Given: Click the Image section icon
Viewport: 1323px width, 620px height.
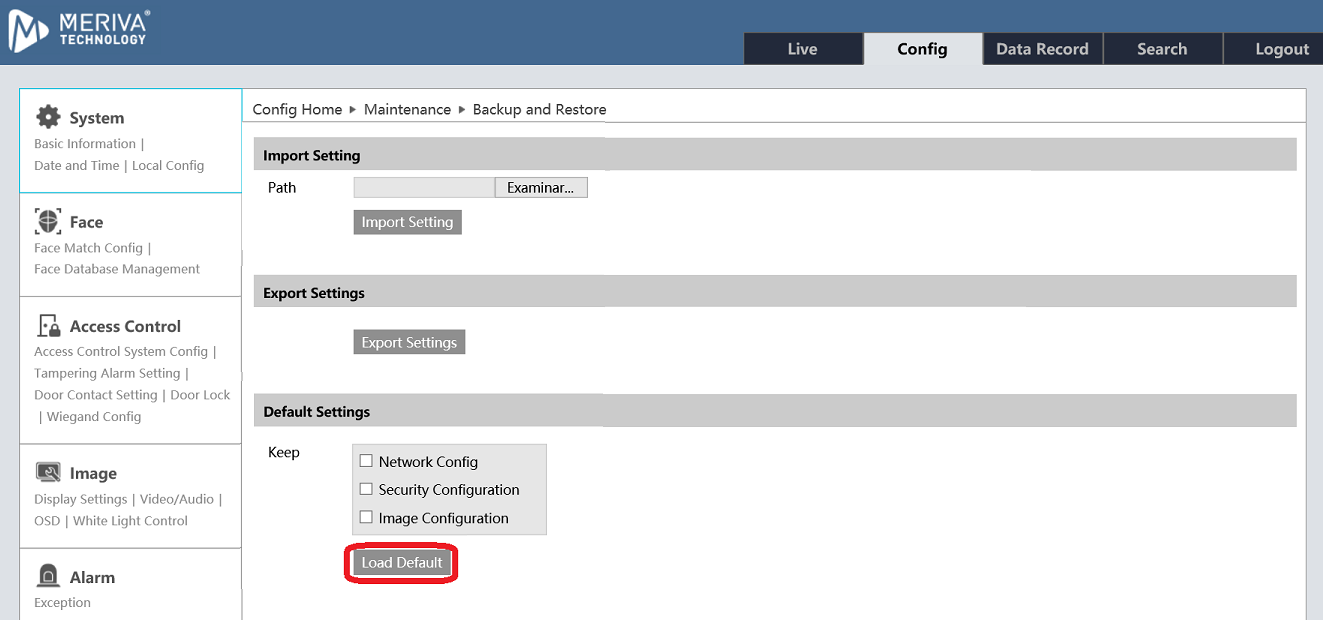Looking at the screenshot, I should pyautogui.click(x=48, y=473).
